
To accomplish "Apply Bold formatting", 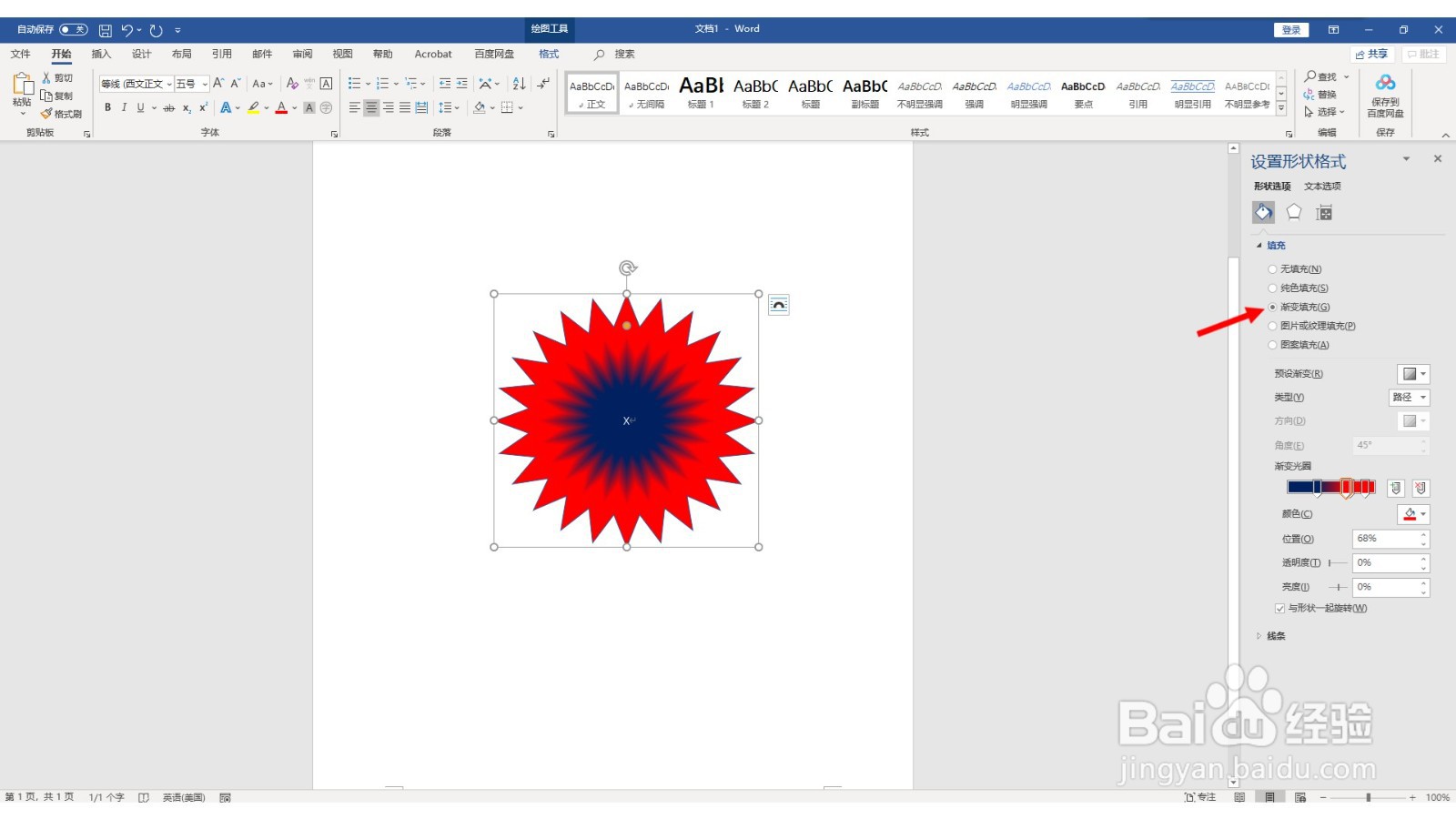I will click(107, 107).
